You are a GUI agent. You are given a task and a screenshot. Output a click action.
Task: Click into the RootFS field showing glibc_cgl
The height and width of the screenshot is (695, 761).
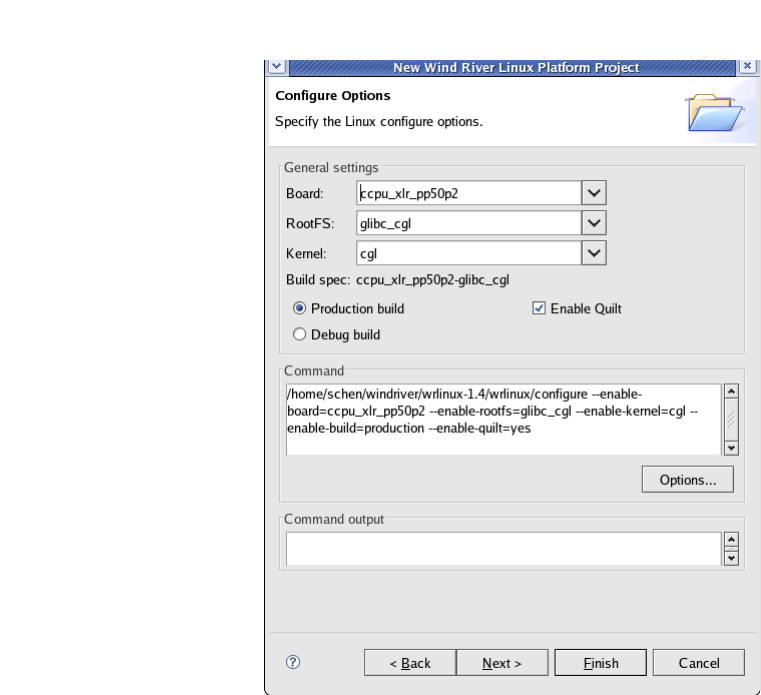pyautogui.click(x=469, y=223)
